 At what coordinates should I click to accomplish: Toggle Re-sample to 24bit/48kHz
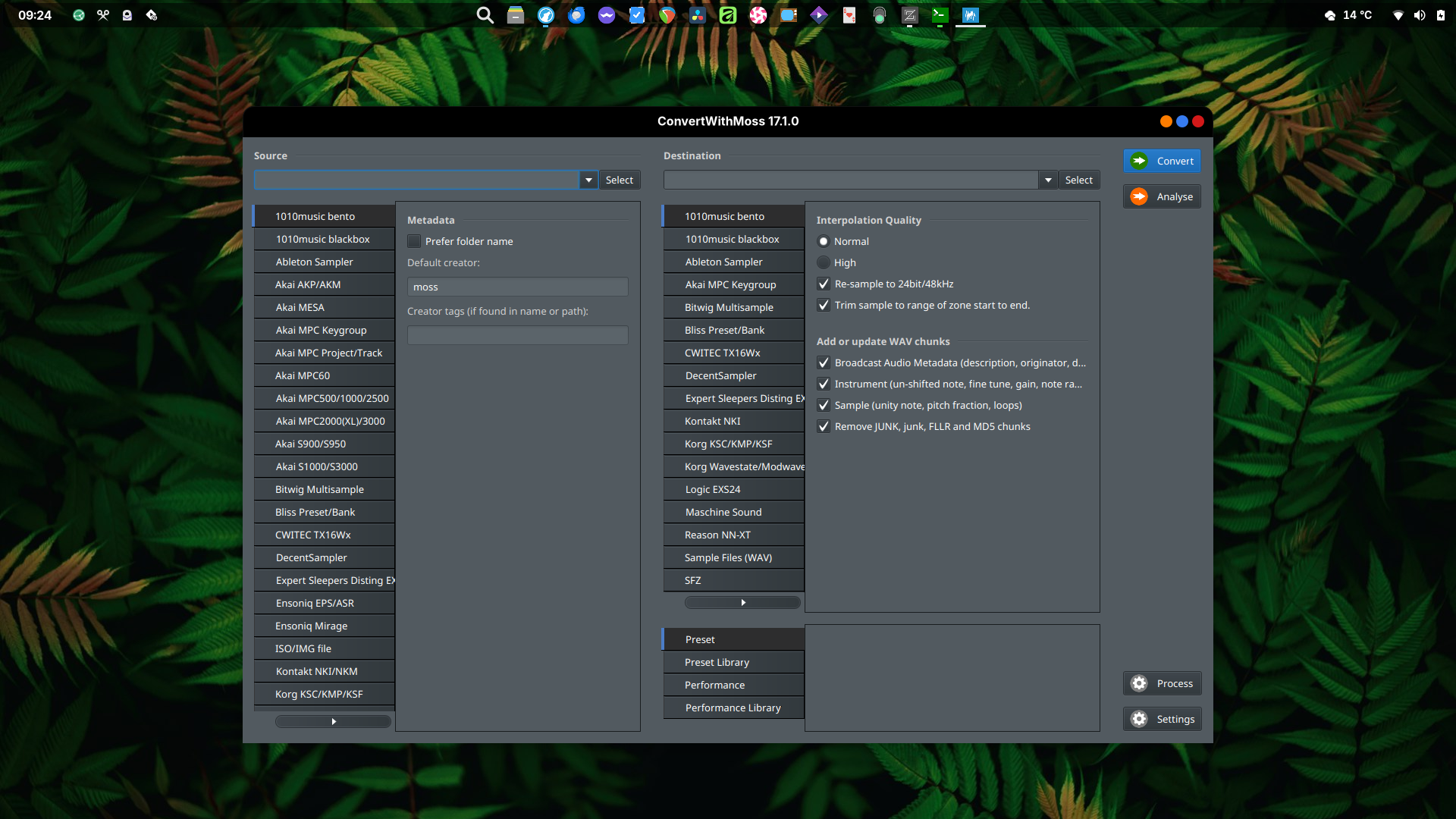point(824,284)
